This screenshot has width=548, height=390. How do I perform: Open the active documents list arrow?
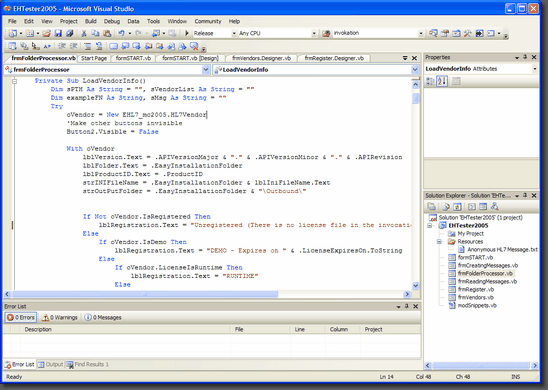pos(405,58)
